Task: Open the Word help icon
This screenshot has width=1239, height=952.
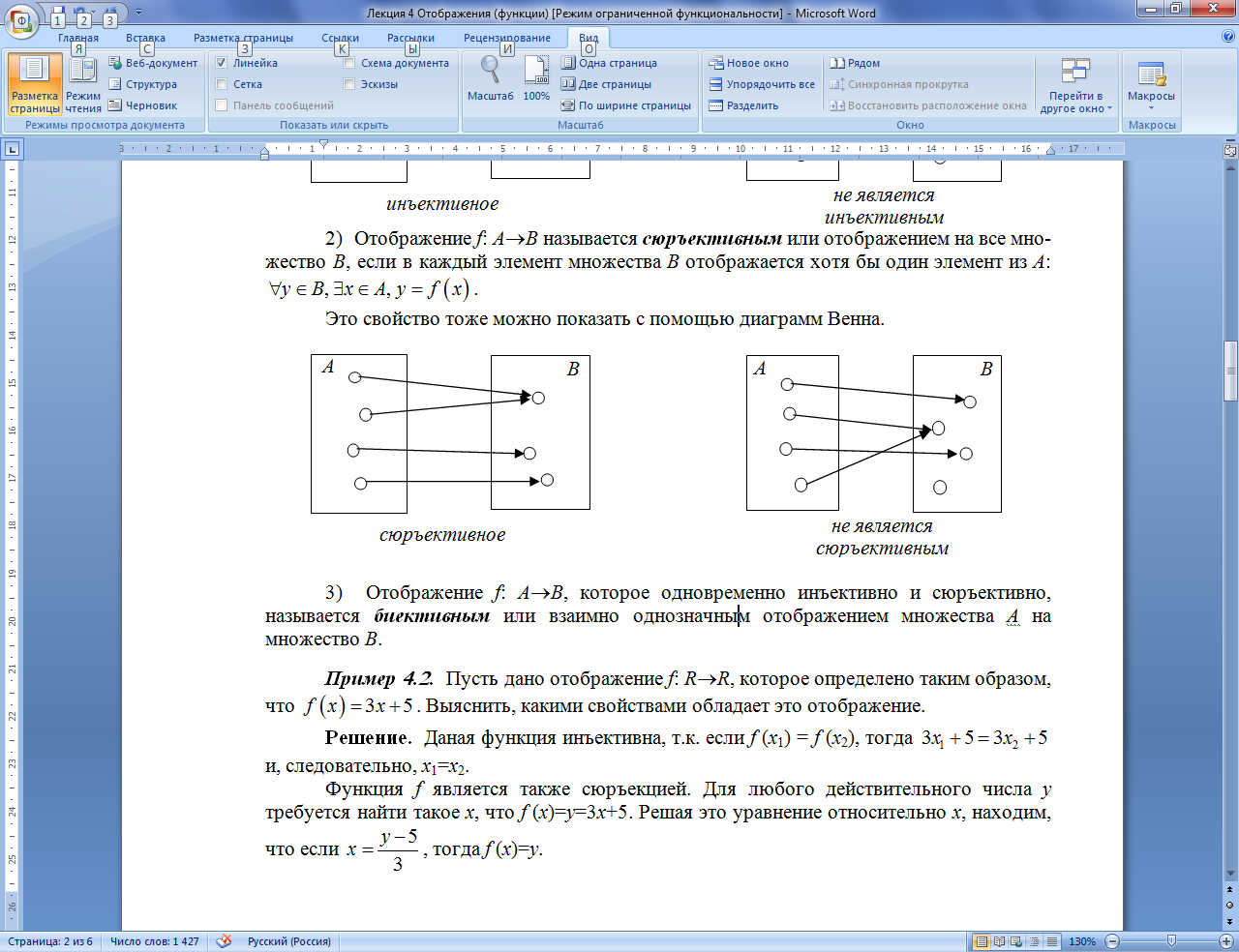Action: click(1228, 37)
